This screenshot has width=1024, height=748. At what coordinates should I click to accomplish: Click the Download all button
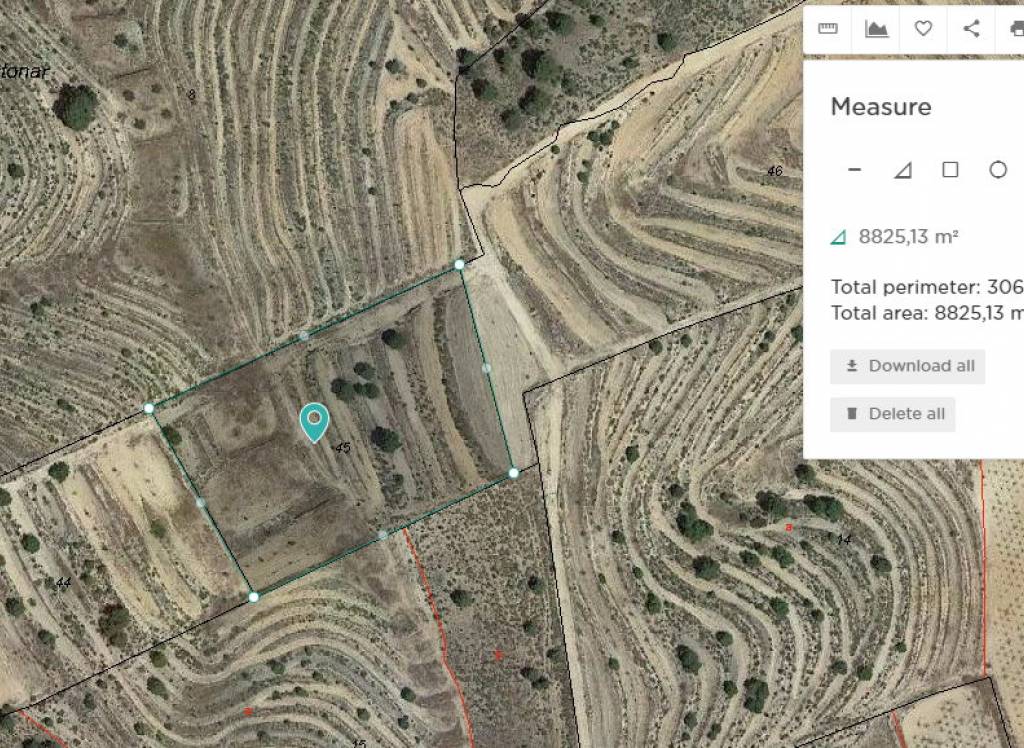click(x=907, y=366)
